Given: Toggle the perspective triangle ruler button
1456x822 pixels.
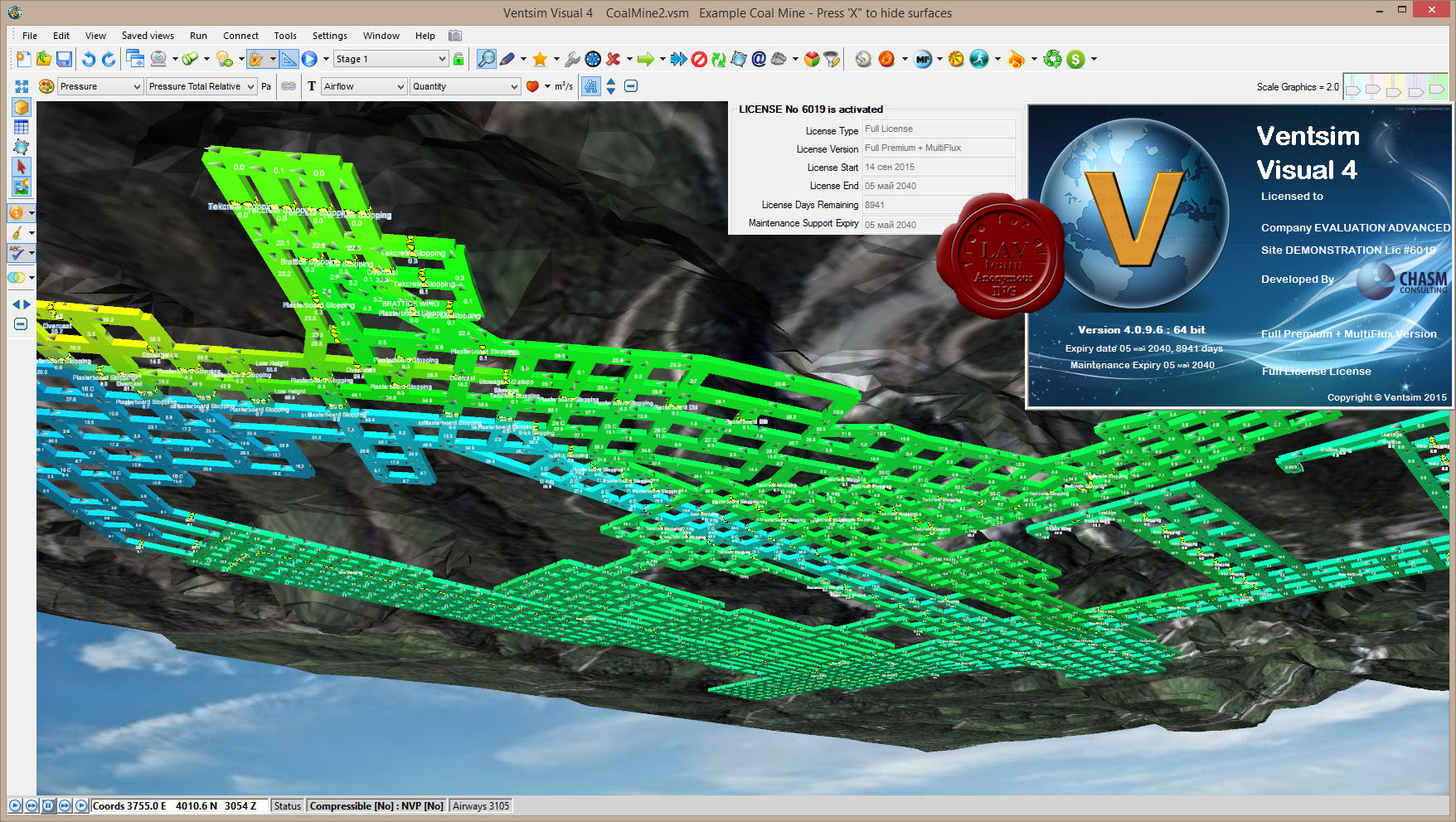Looking at the screenshot, I should tap(289, 59).
